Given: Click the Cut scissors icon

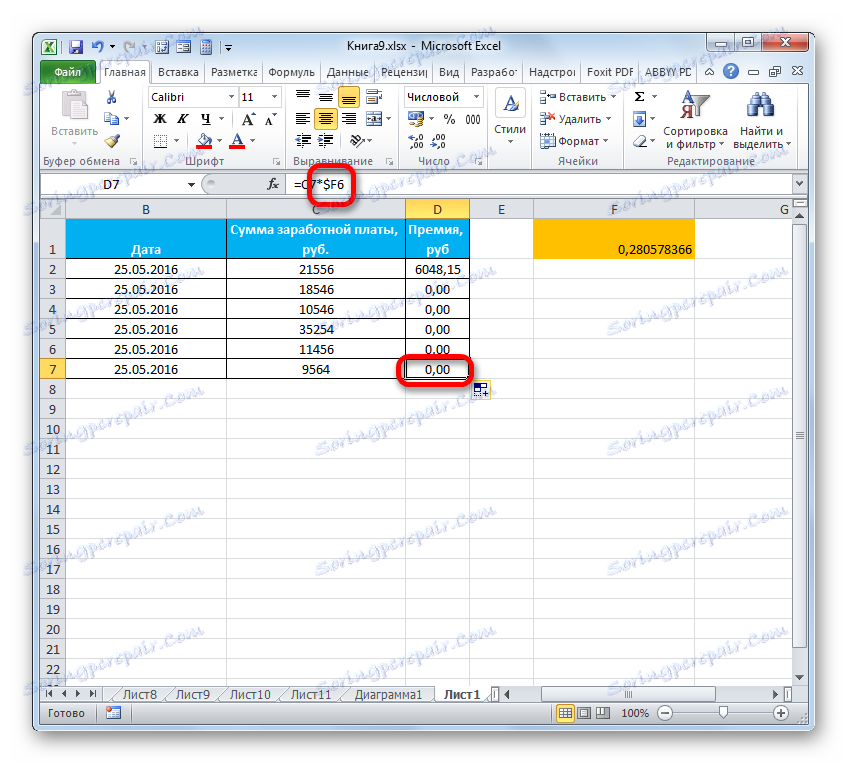Looking at the screenshot, I should point(111,97).
